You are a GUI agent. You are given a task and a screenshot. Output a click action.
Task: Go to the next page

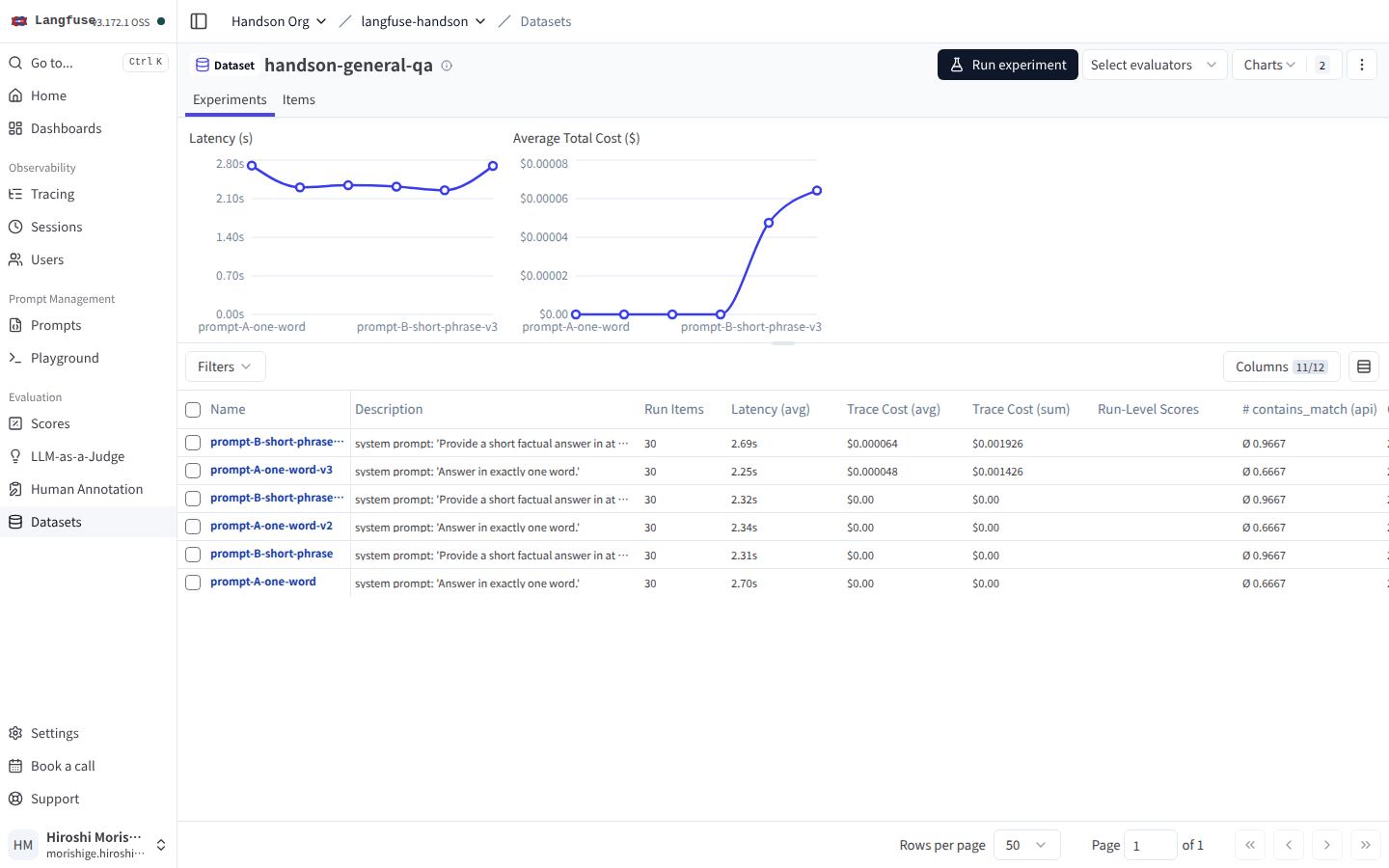coord(1327,845)
